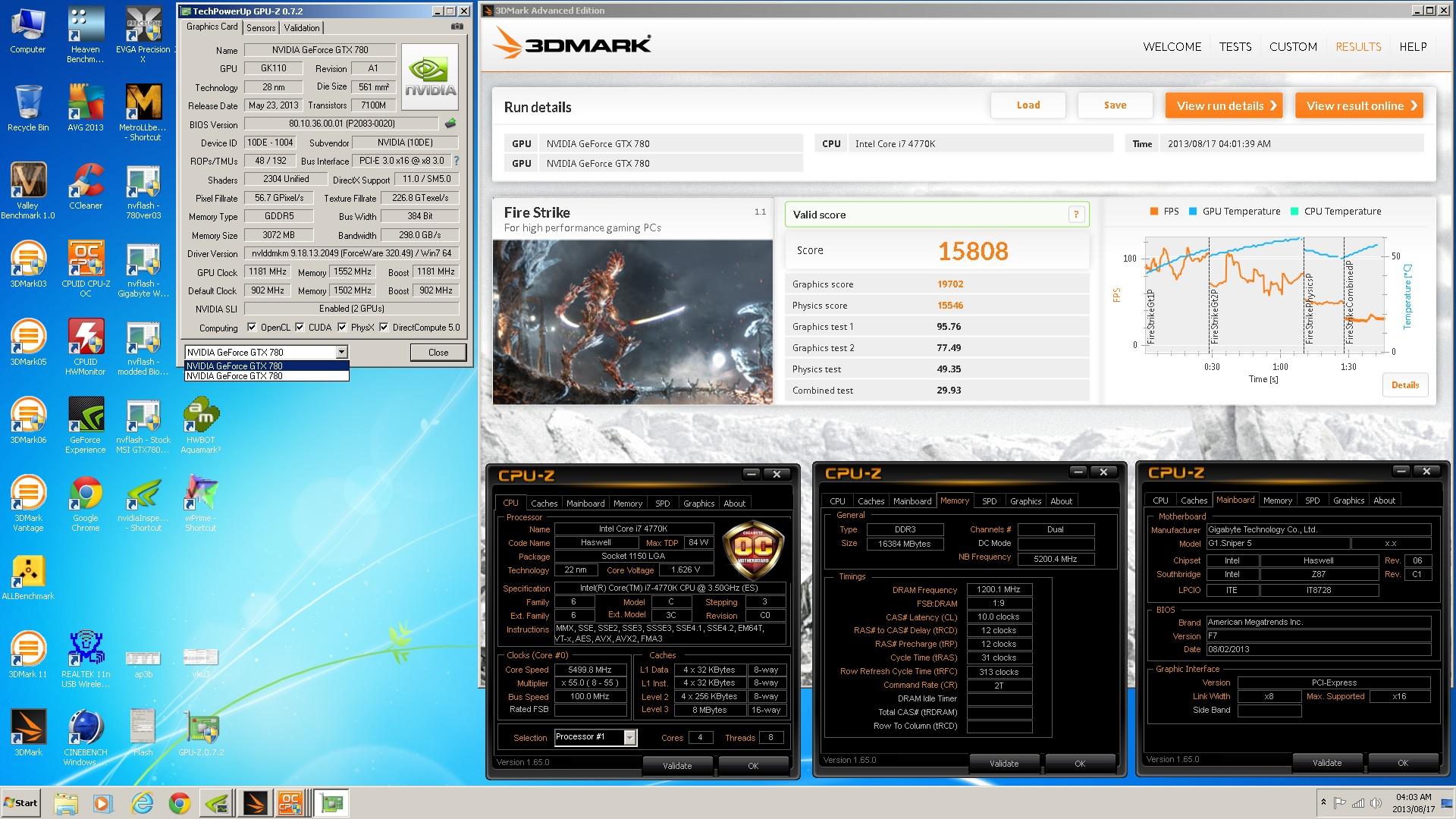The image size is (1456, 819).
Task: Open HELP in 3DMark navigation
Action: coord(1413,46)
